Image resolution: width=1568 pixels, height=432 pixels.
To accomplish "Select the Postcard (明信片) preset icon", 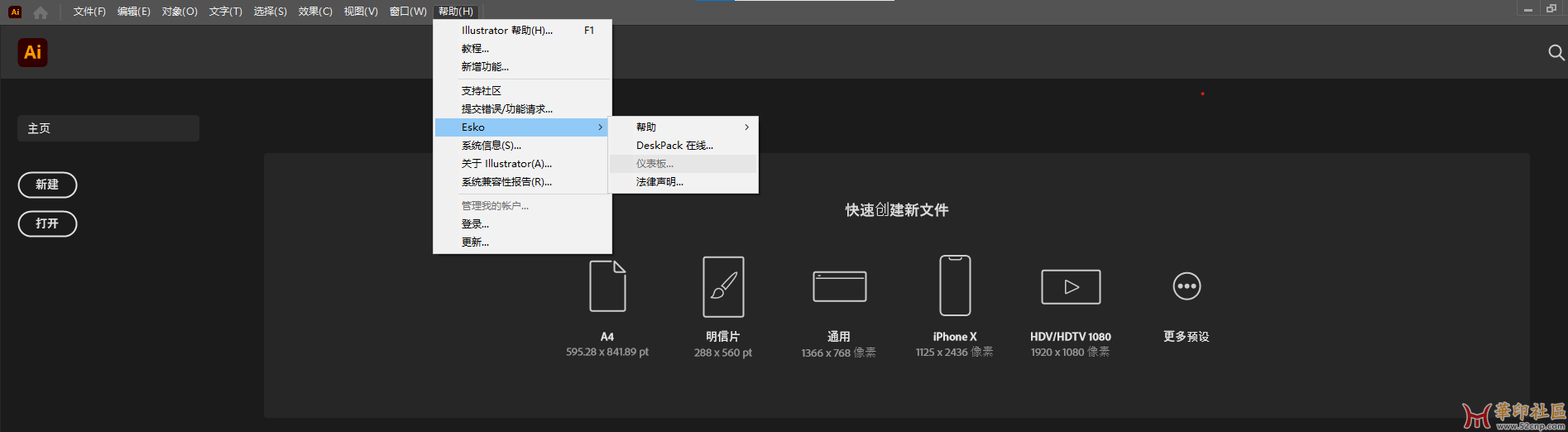I will click(723, 286).
